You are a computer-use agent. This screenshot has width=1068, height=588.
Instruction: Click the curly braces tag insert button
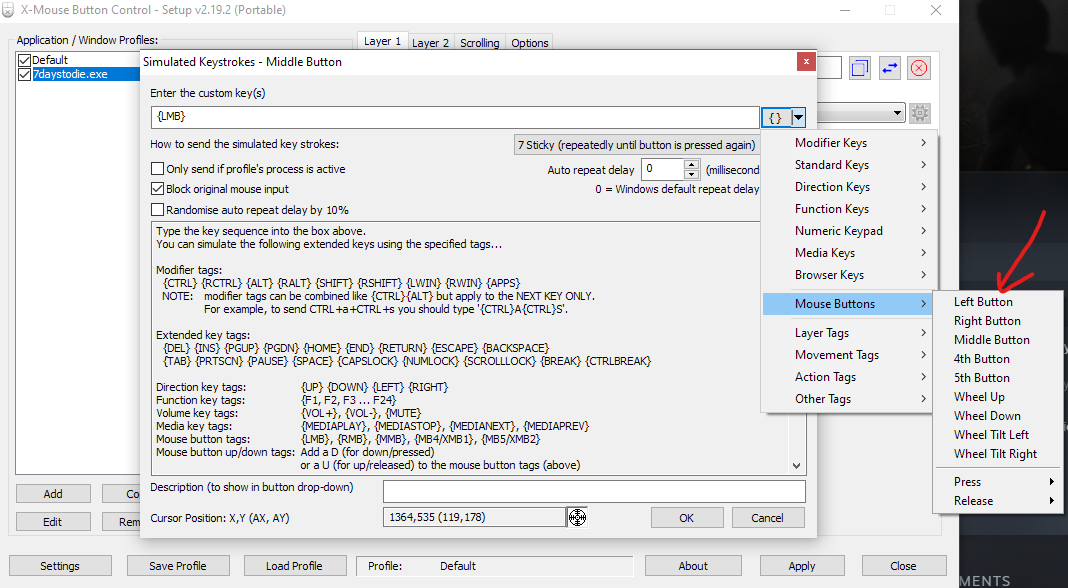coord(776,117)
